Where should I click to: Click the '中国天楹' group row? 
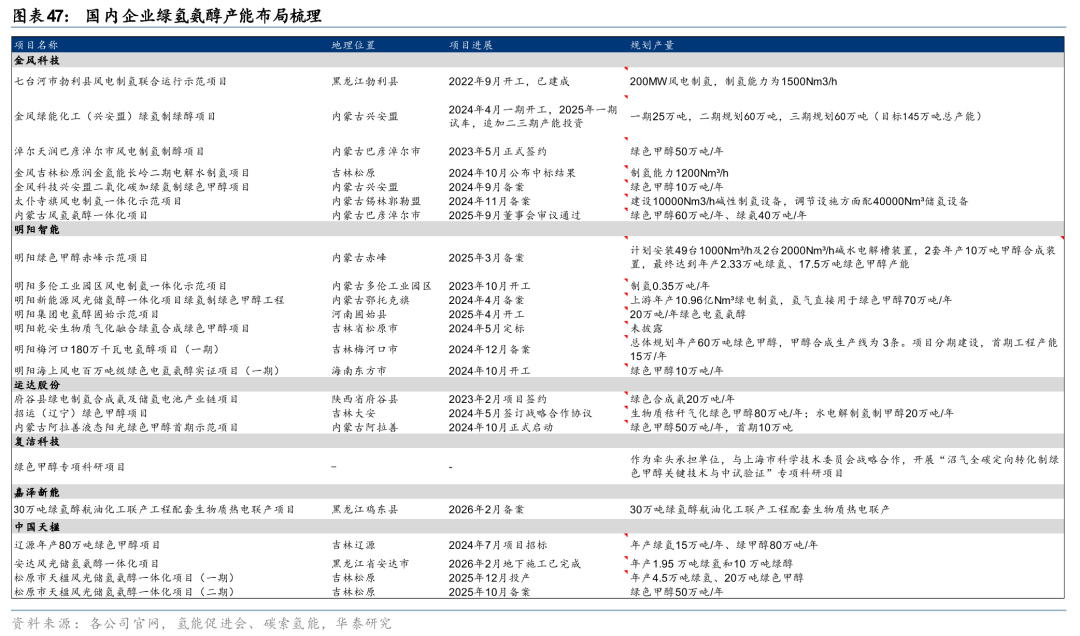coord(538,527)
